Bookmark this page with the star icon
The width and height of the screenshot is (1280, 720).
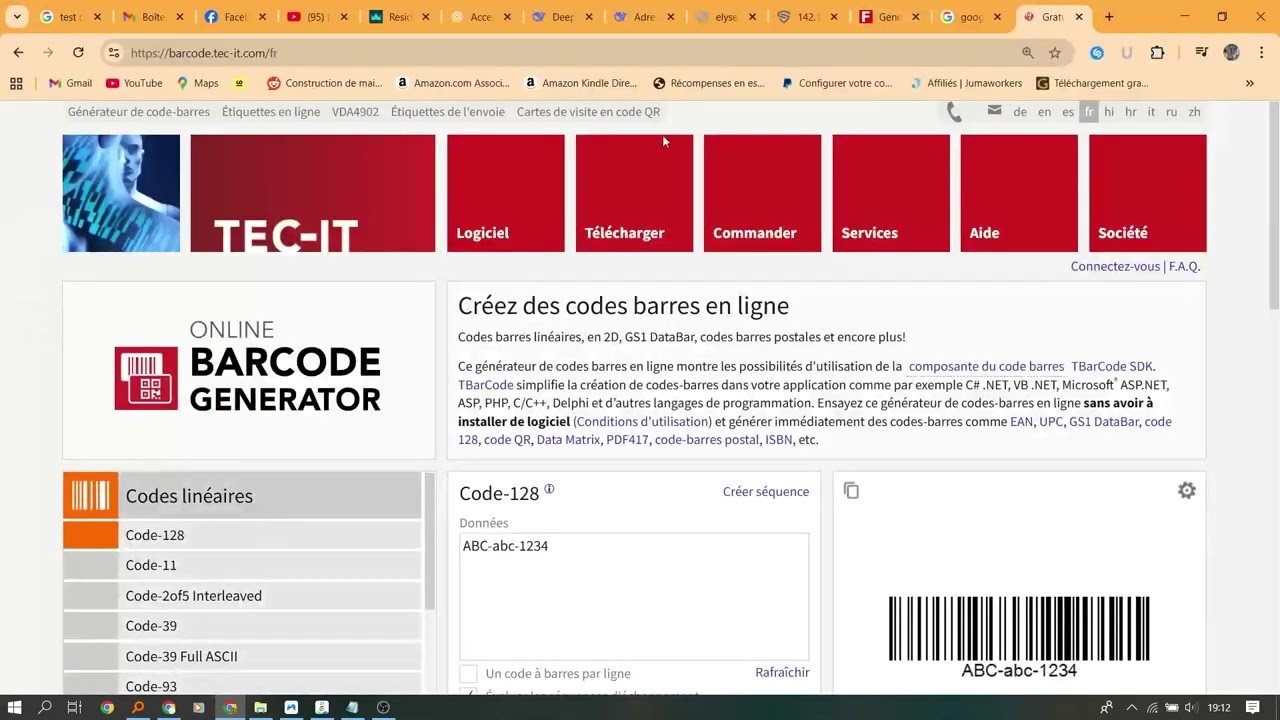[x=1055, y=53]
